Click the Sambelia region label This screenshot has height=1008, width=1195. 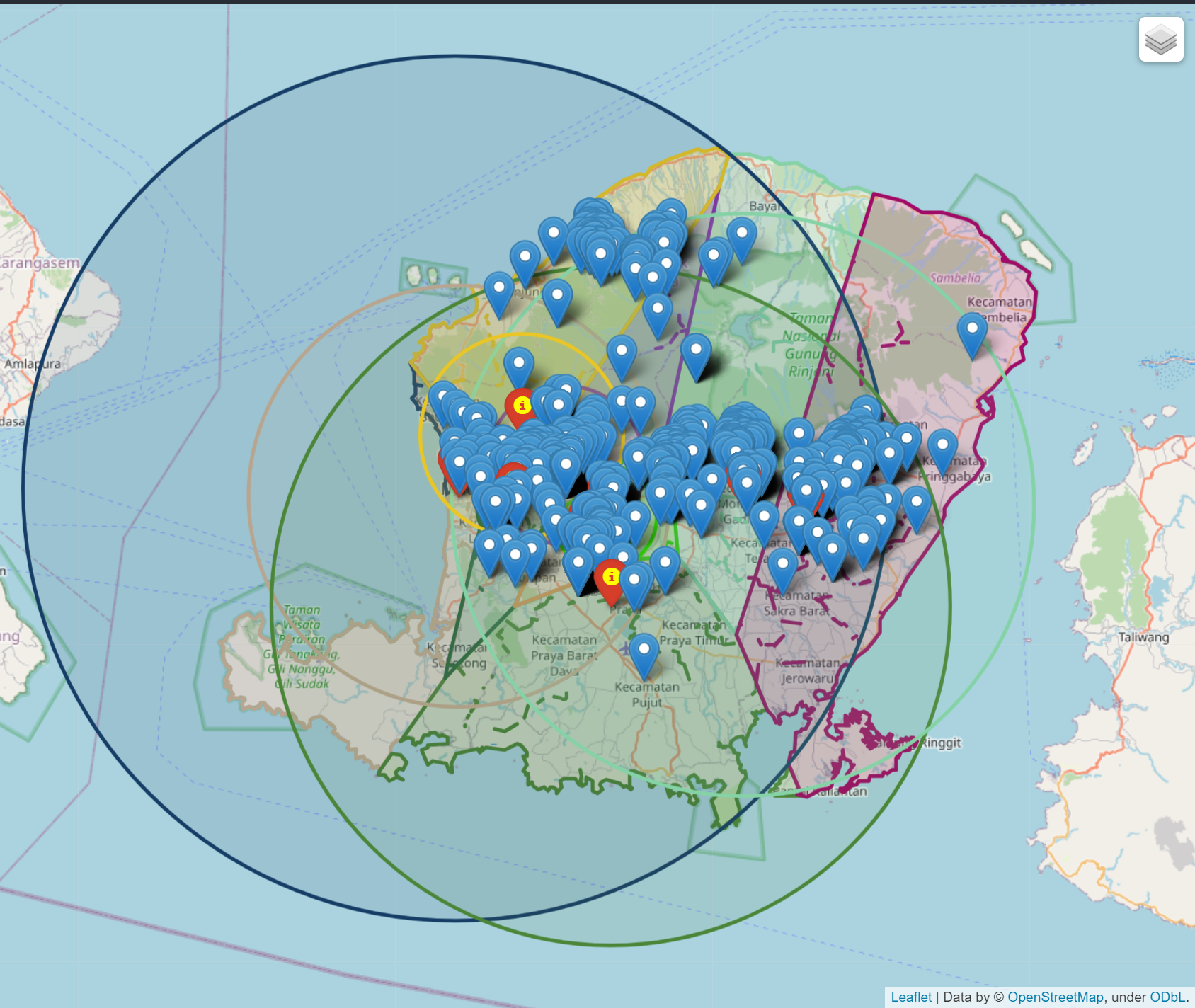point(955,278)
